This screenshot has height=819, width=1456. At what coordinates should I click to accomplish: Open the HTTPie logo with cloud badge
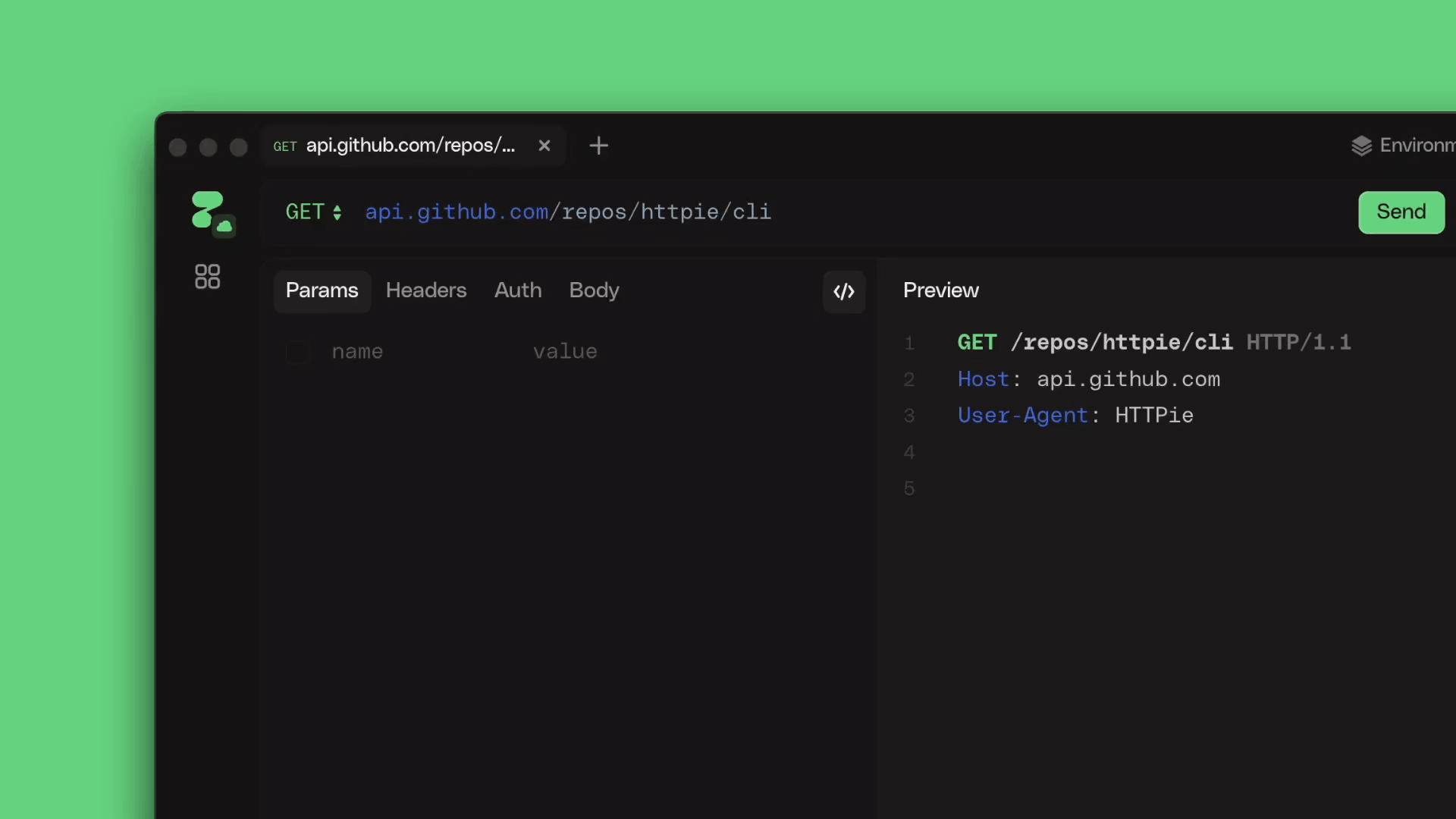click(212, 213)
